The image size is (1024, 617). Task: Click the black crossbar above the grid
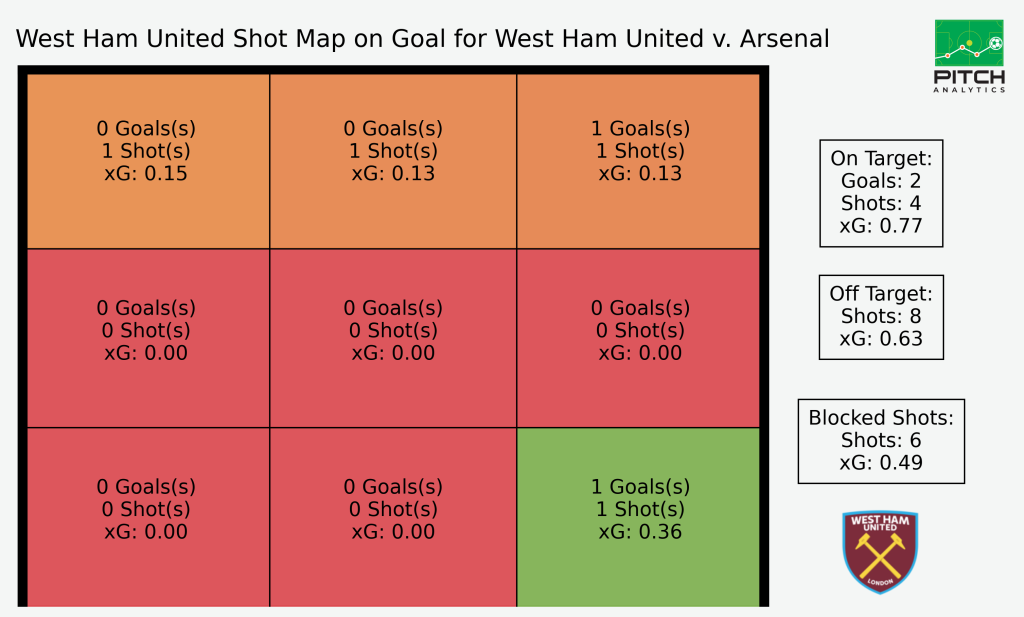click(x=393, y=70)
